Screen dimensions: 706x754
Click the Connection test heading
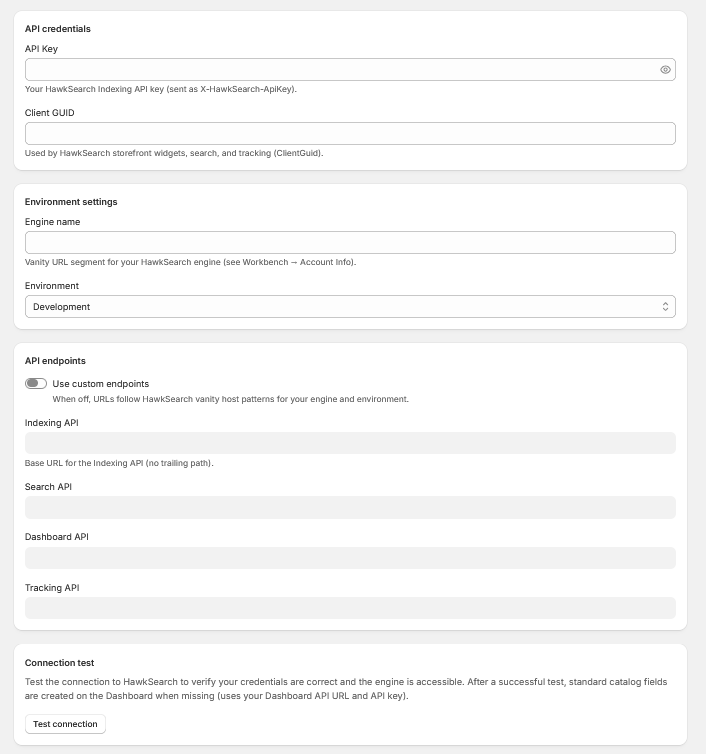[60, 663]
